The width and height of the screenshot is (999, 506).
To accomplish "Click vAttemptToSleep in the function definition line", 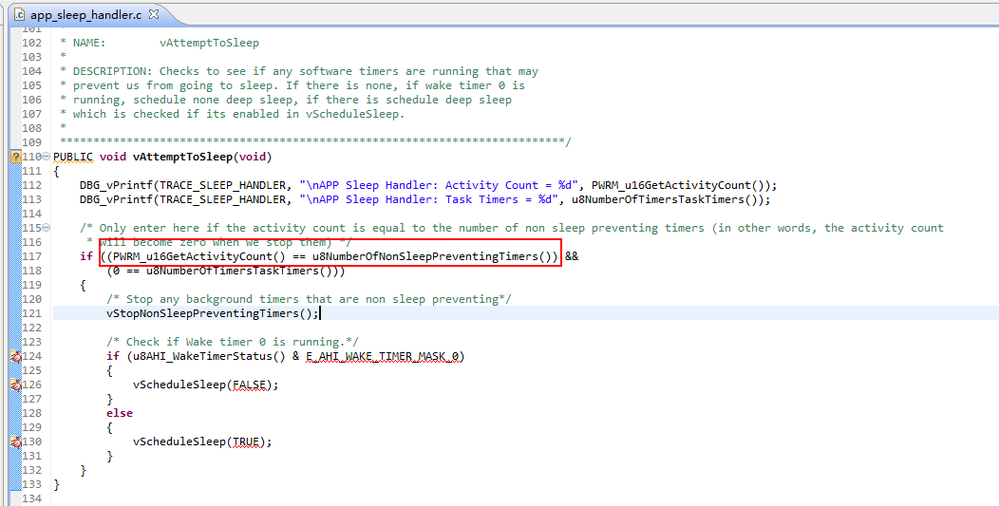I will pyautogui.click(x=183, y=157).
